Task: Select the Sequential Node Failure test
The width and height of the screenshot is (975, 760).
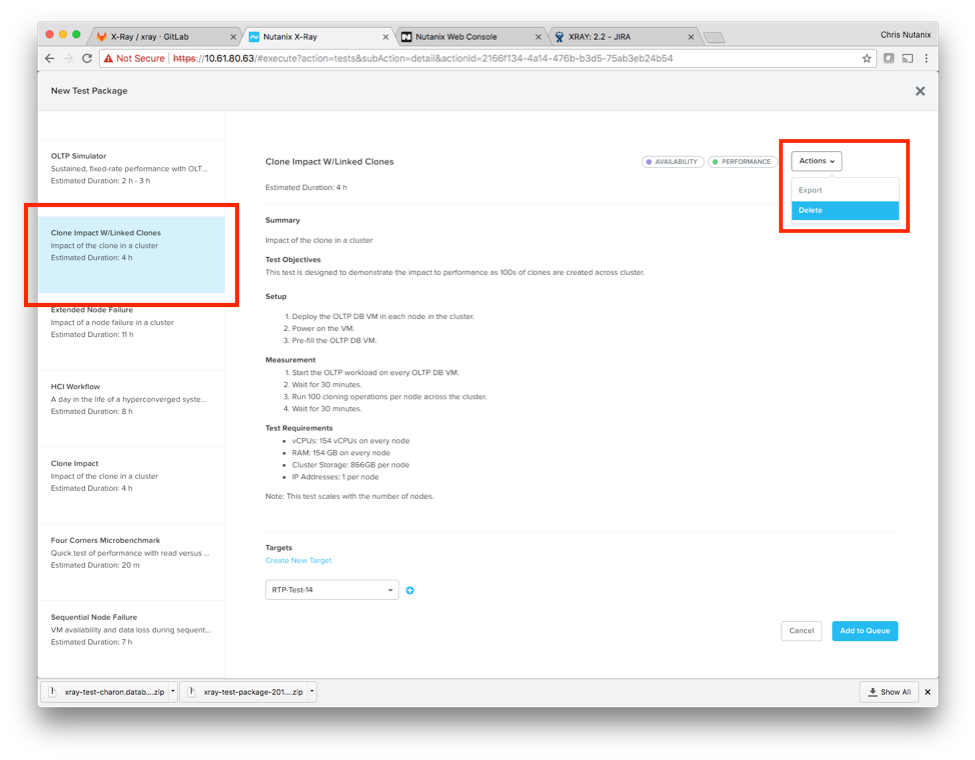Action: pyautogui.click(x=131, y=639)
